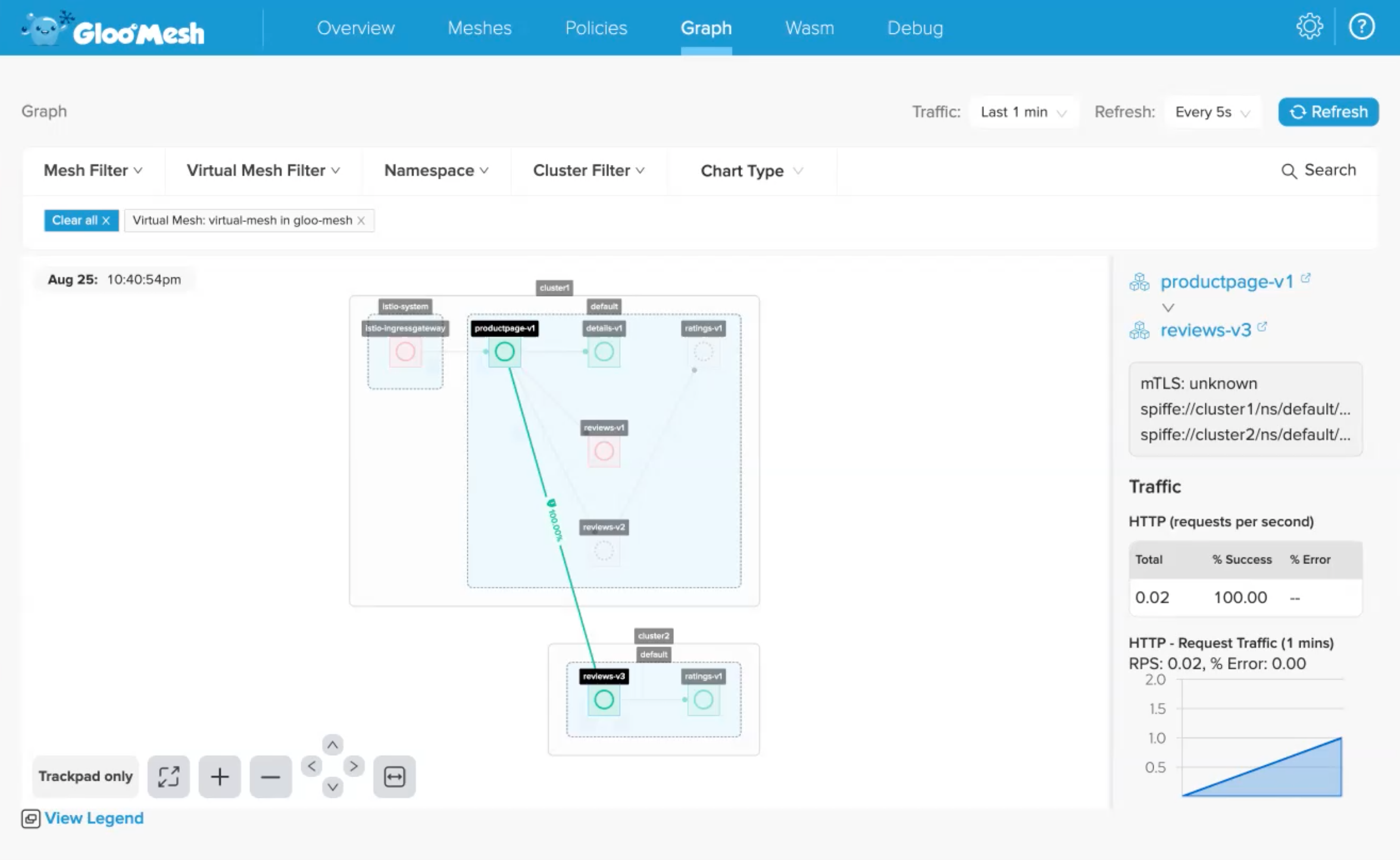Select the productpage-v1 node in graph

pyautogui.click(x=505, y=351)
